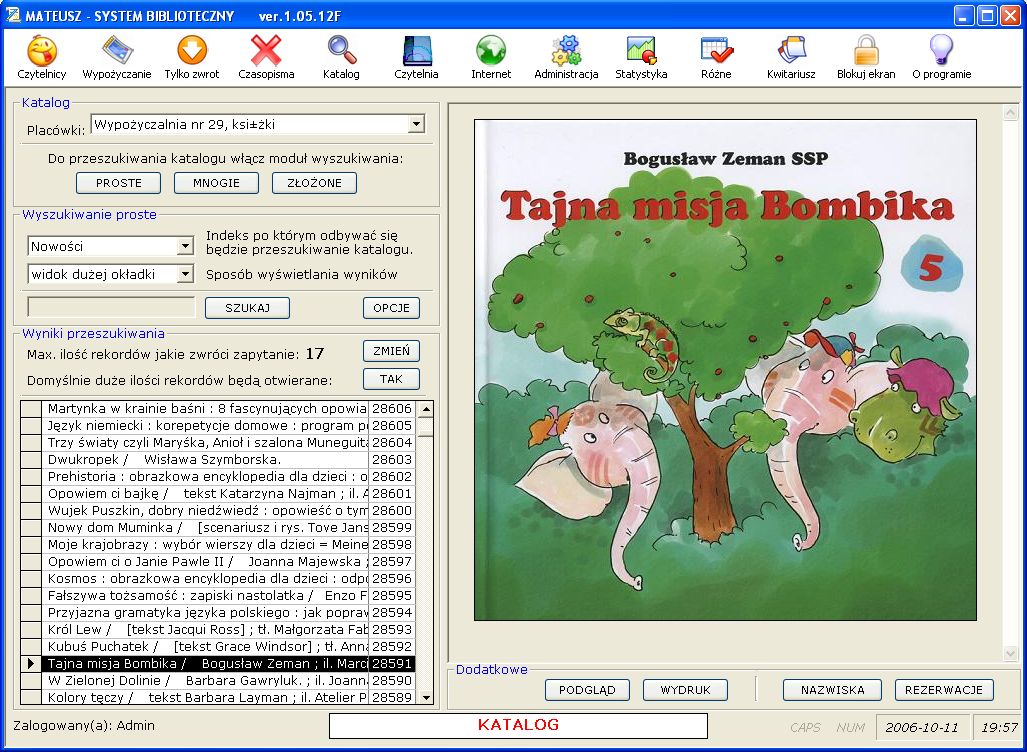Click the PROSTE search mode button

pyautogui.click(x=119, y=183)
